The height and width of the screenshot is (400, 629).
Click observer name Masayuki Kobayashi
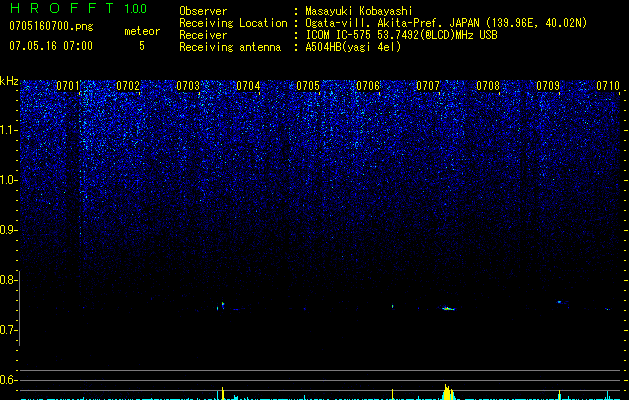click(359, 11)
